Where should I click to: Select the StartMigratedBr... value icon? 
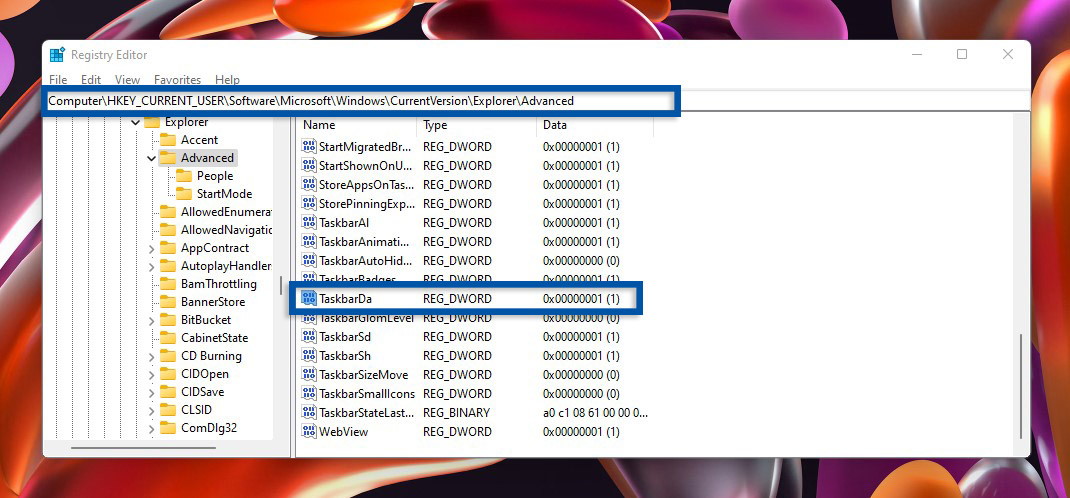pos(310,147)
